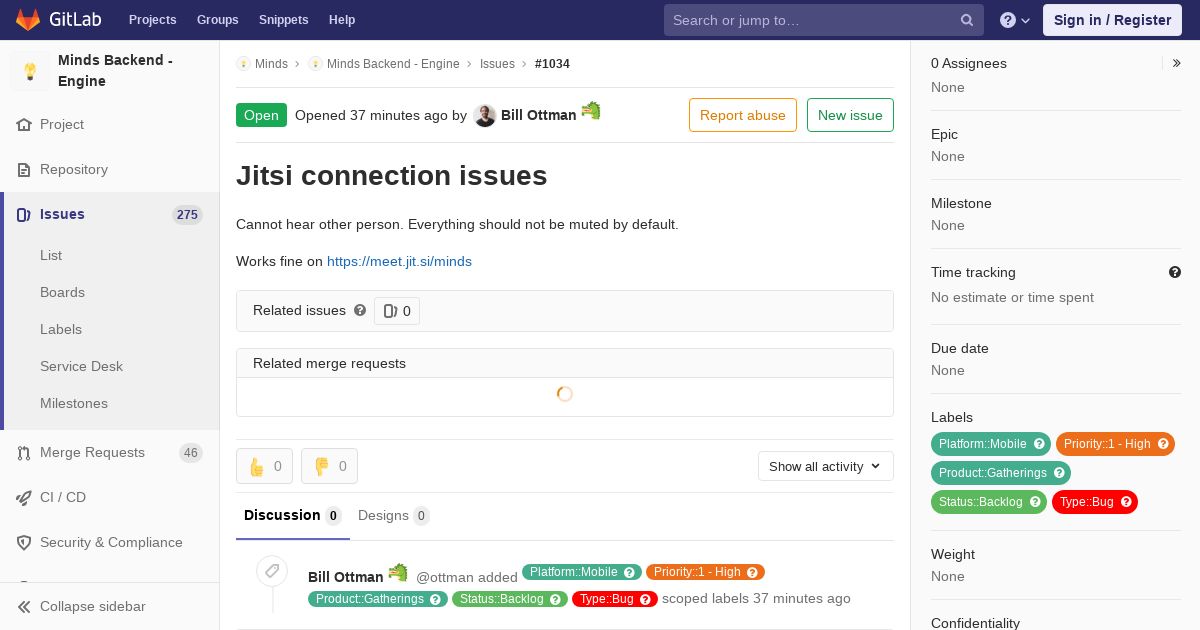Click the Merge Requests icon in sidebar
Screen dimensions: 1200x630
point(24,453)
